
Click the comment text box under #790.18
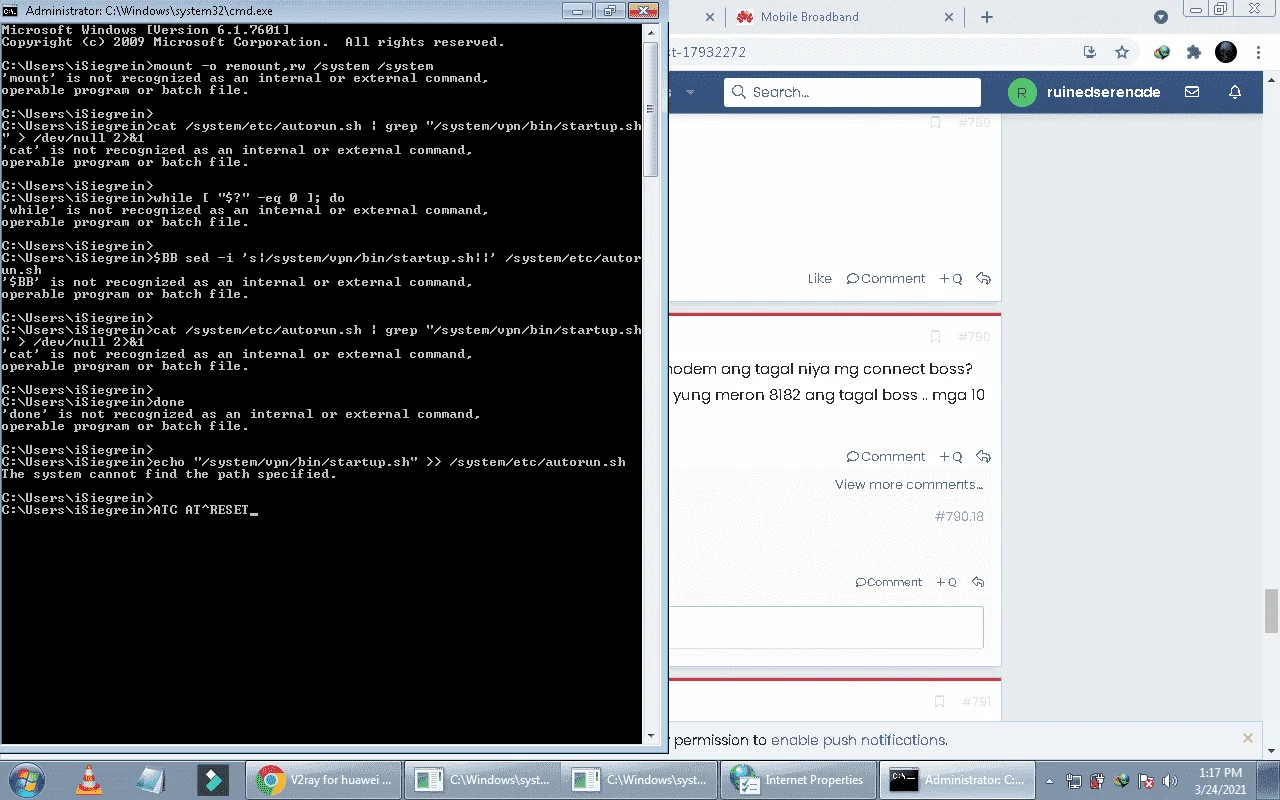tap(826, 628)
